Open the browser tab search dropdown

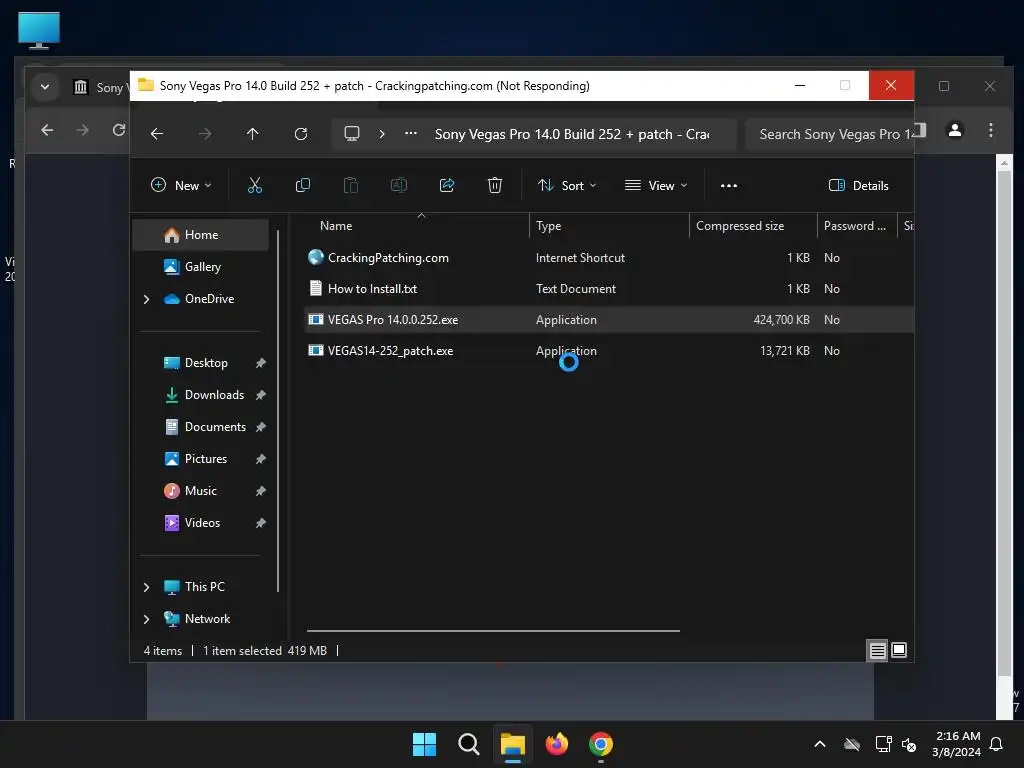45,86
